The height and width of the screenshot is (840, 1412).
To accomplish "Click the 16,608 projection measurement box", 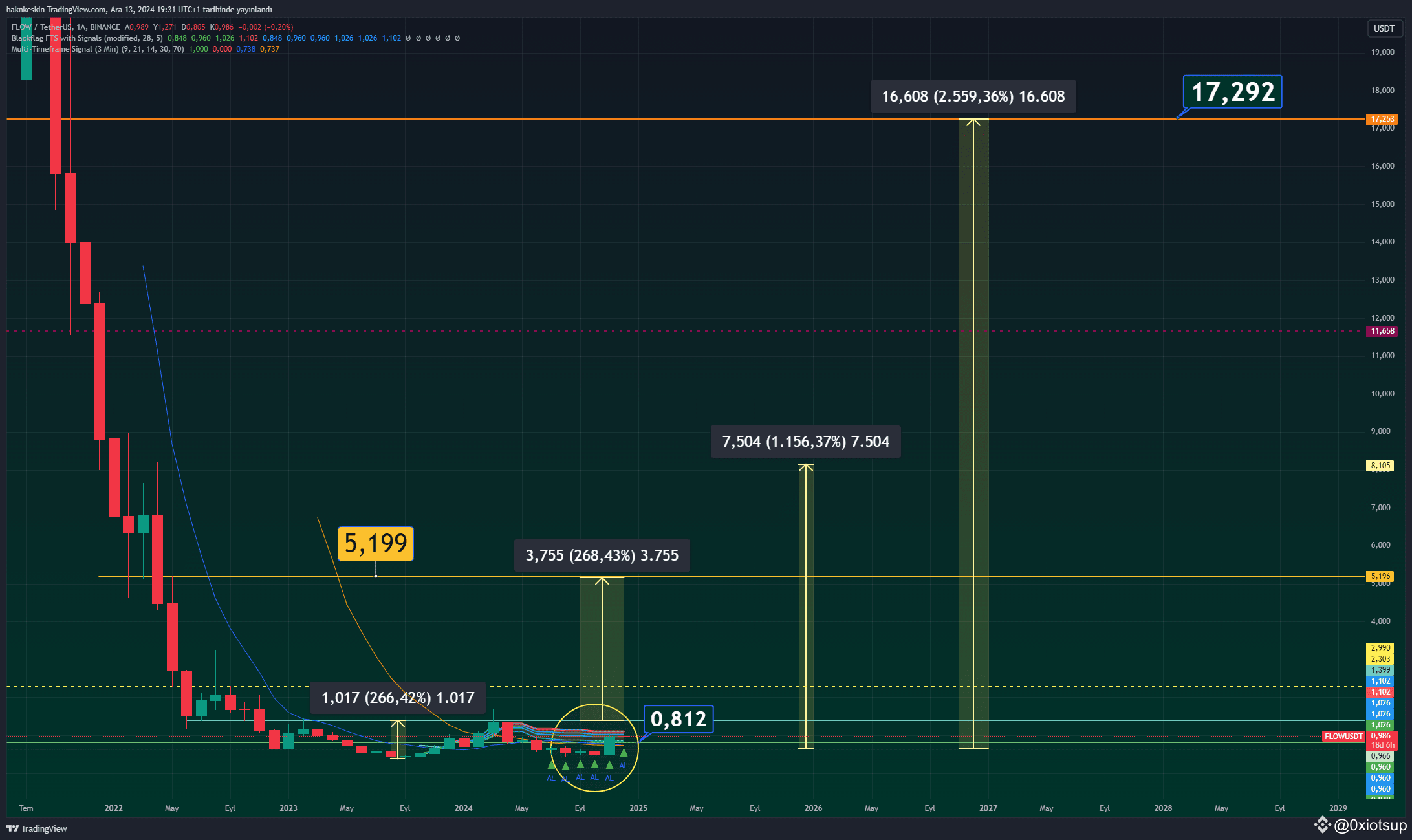I will [x=973, y=96].
